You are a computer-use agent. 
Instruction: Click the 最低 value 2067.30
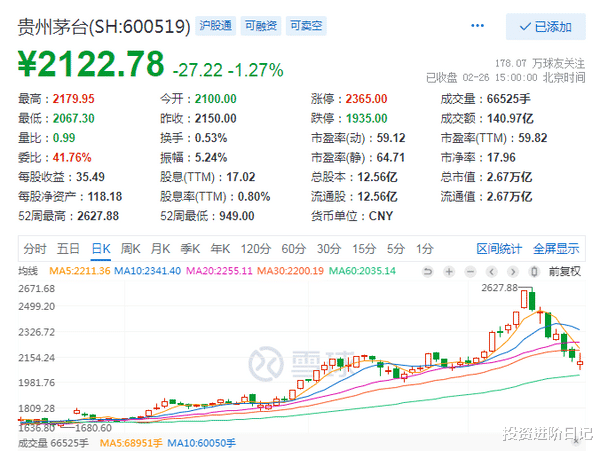[73, 119]
